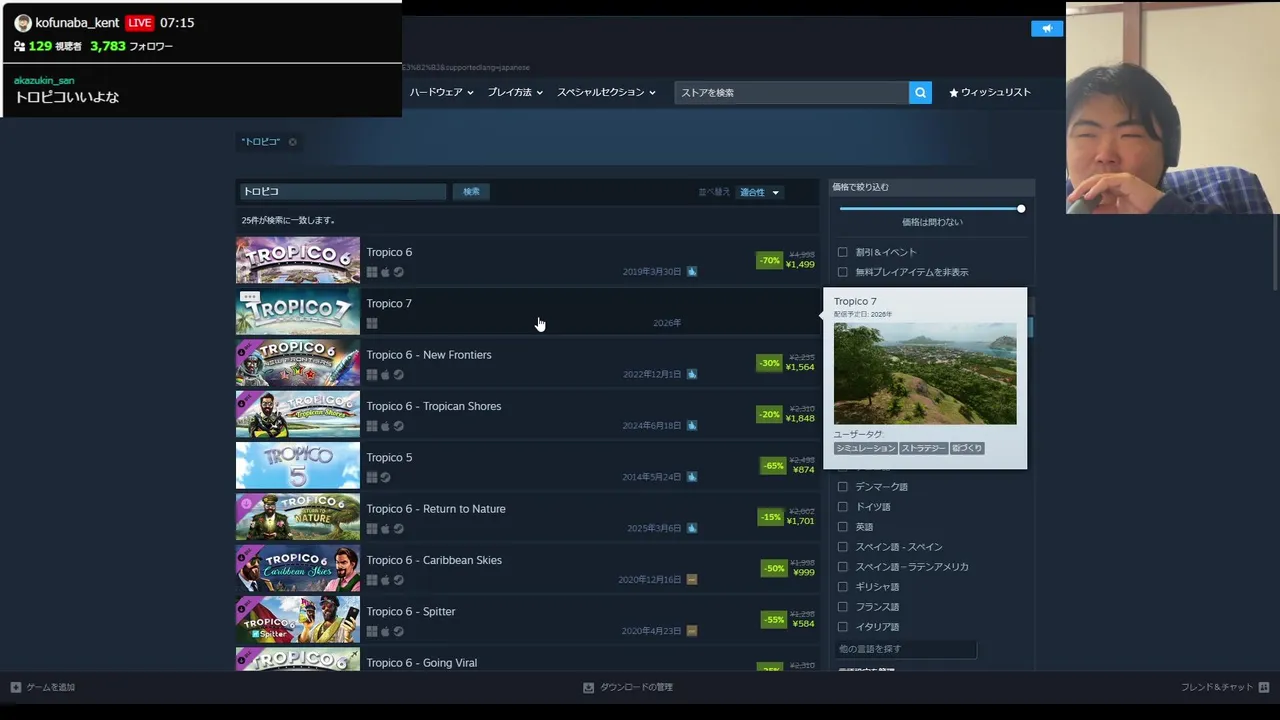The height and width of the screenshot is (720, 1280).
Task: Open the Tropico 6 - Return to Nature title
Action: [436, 509]
